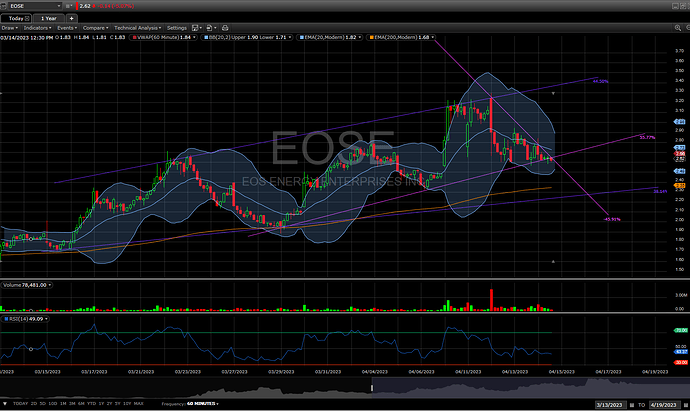Select the 10D time range
The height and width of the screenshot is (411, 690).
pos(53,404)
